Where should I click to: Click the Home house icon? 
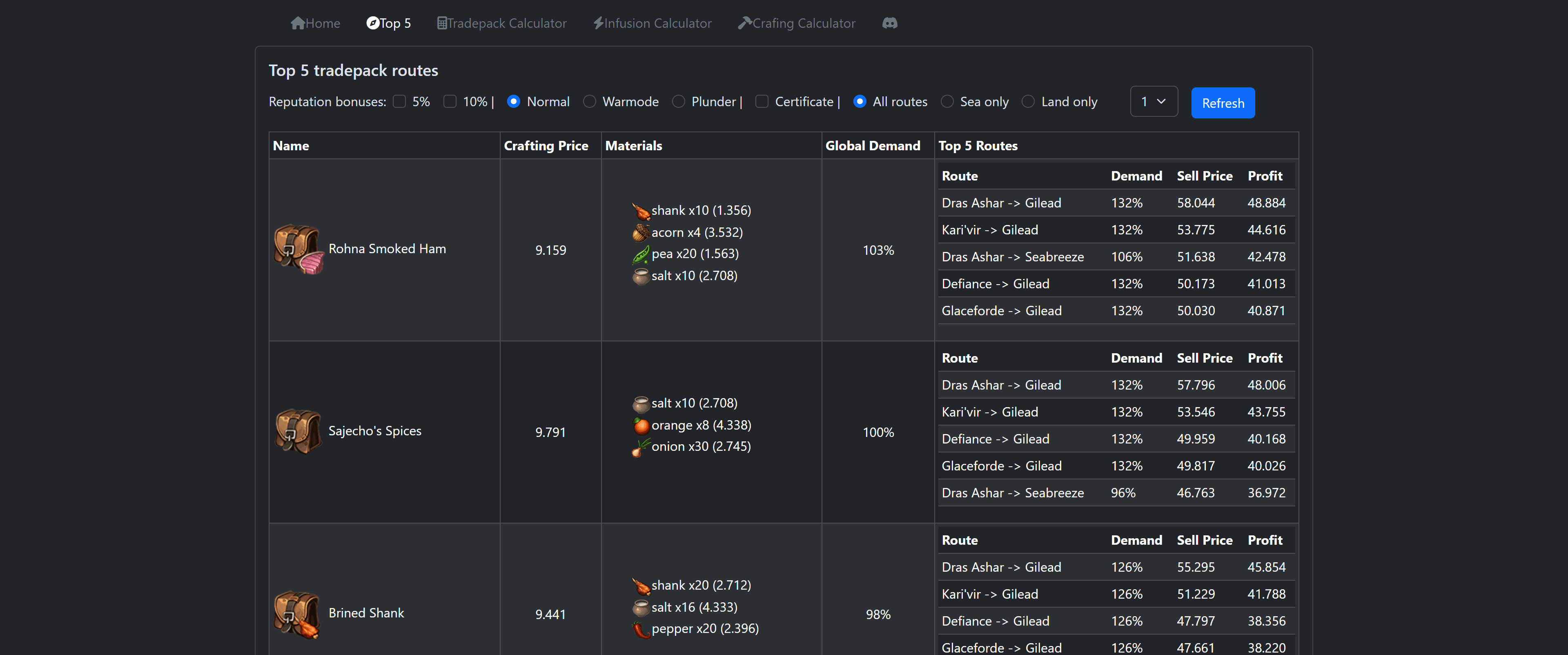pos(298,23)
